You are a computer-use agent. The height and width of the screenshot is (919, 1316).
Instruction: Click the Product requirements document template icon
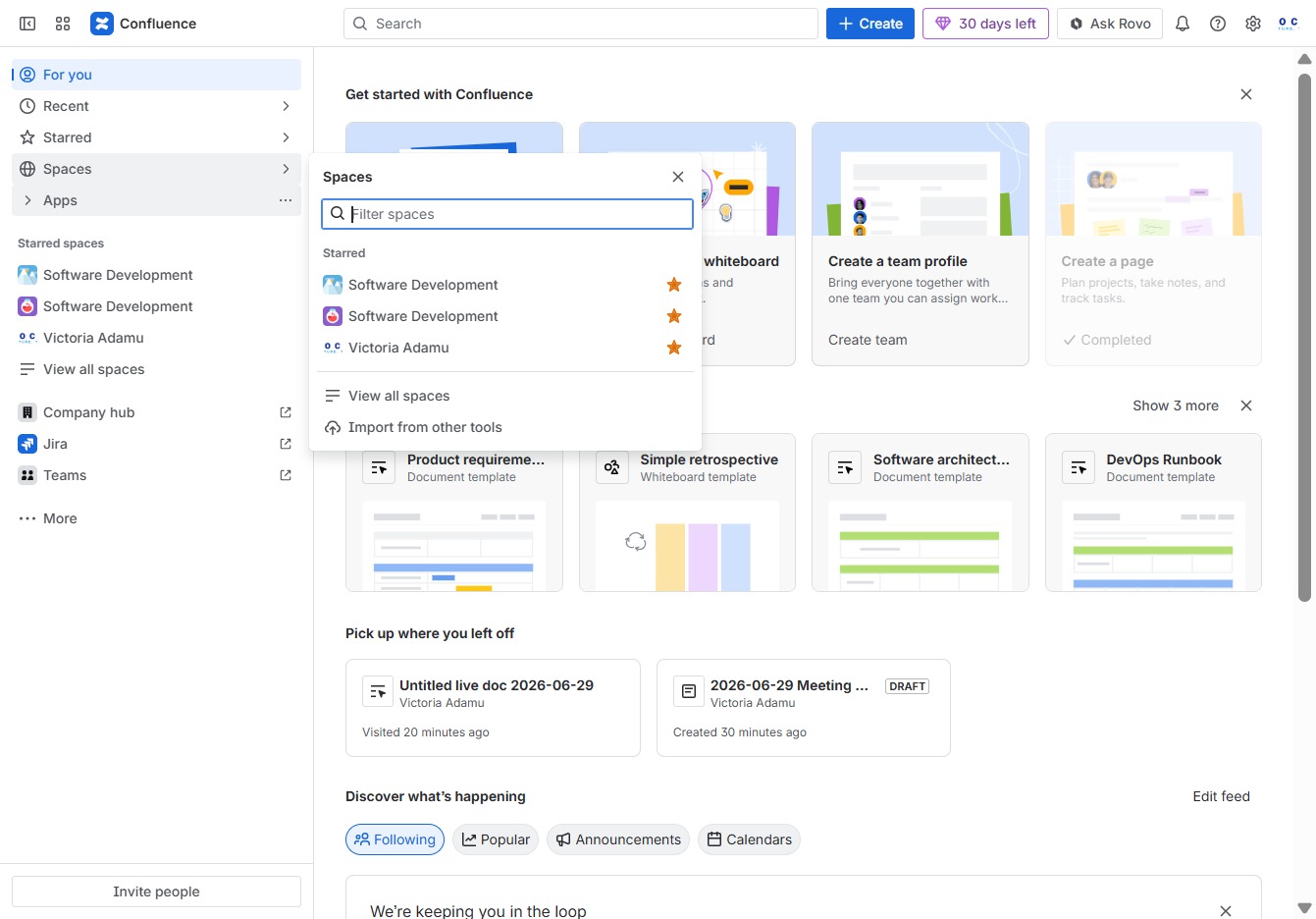(379, 467)
